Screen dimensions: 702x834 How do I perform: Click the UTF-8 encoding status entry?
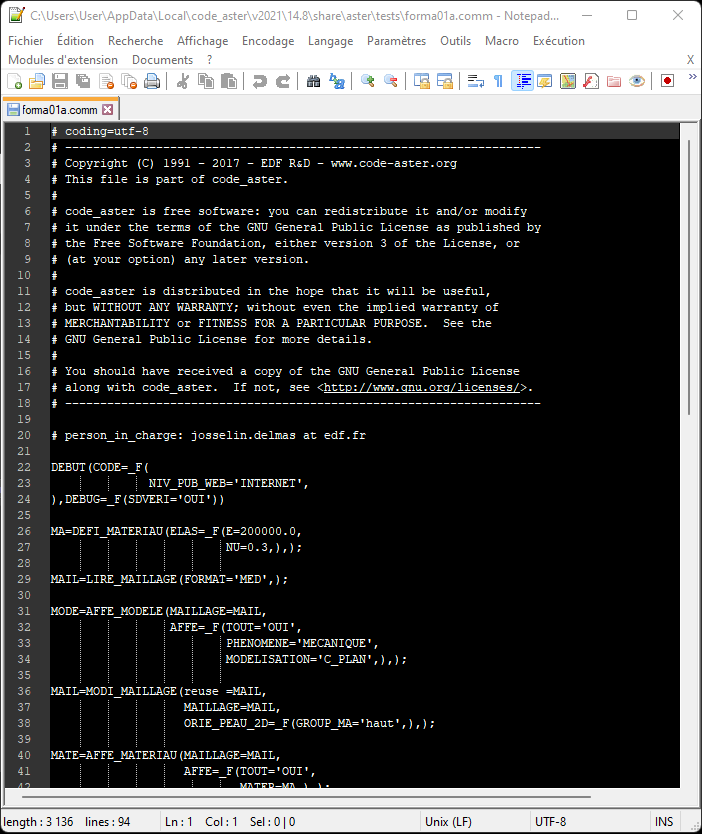pos(550,822)
